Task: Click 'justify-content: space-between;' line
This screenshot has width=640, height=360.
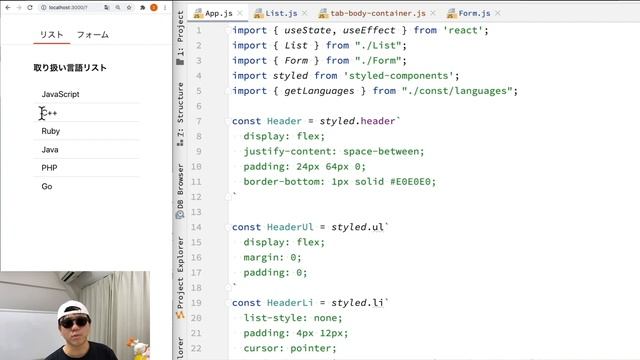Action: tap(334, 151)
